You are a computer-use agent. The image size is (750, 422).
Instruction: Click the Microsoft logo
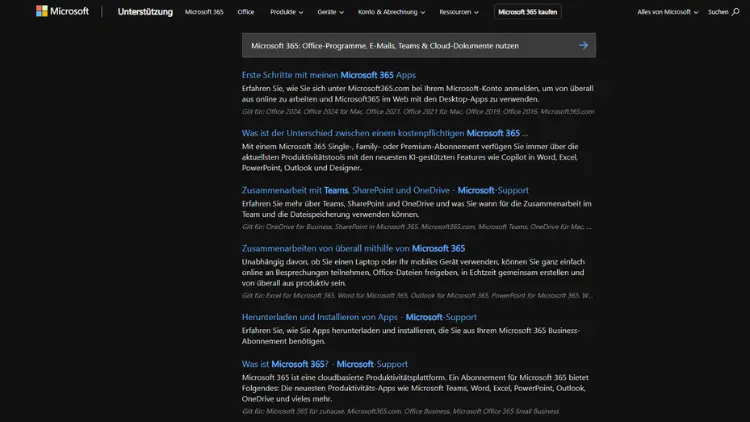point(62,11)
